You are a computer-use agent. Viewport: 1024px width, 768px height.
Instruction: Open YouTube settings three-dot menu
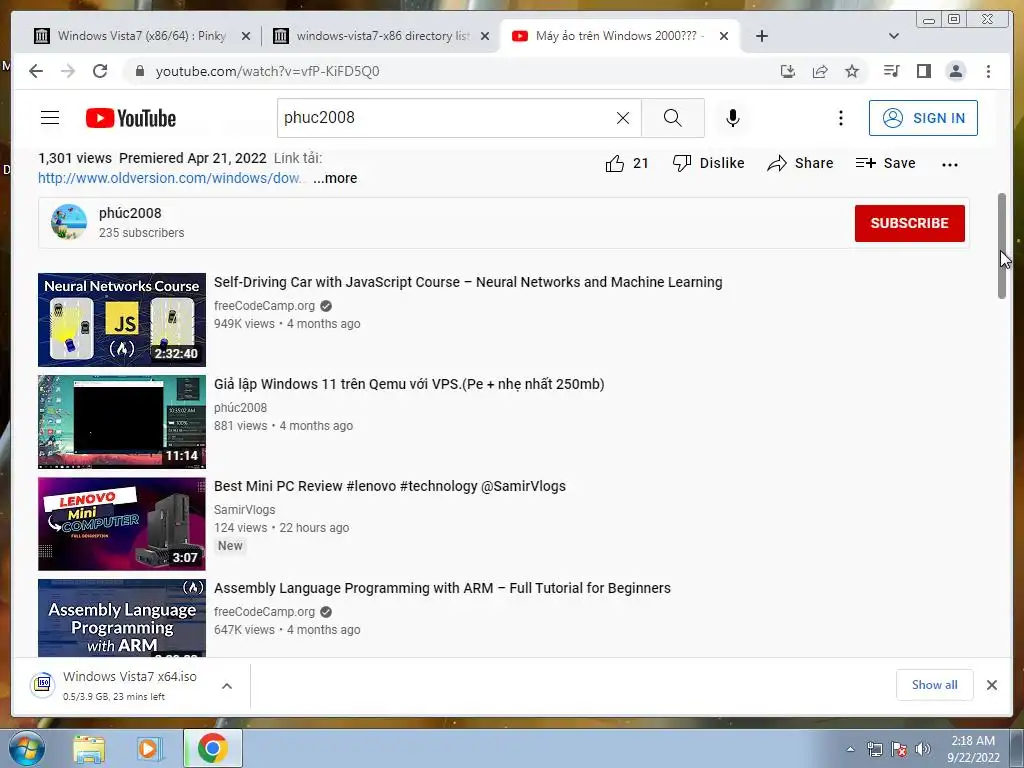coord(840,118)
